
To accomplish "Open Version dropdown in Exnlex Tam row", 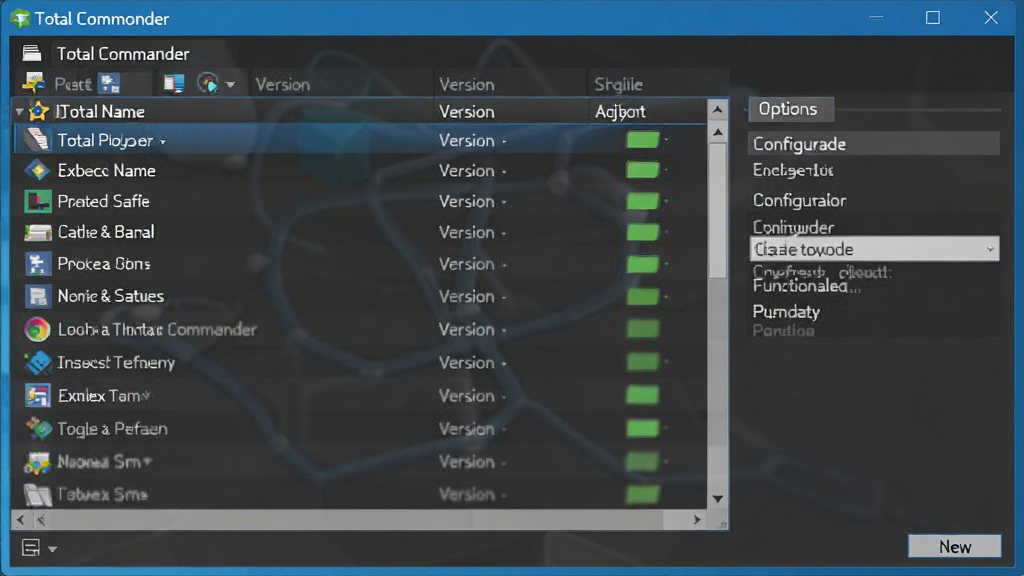I will (504, 397).
